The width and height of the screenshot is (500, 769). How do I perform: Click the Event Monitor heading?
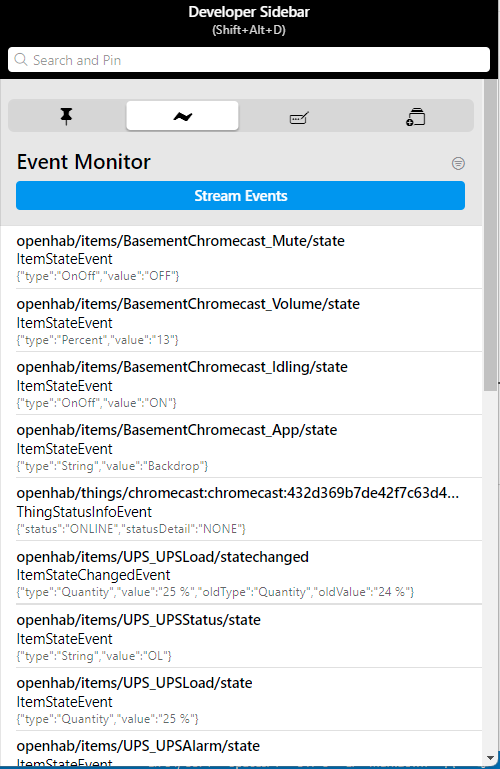84,162
